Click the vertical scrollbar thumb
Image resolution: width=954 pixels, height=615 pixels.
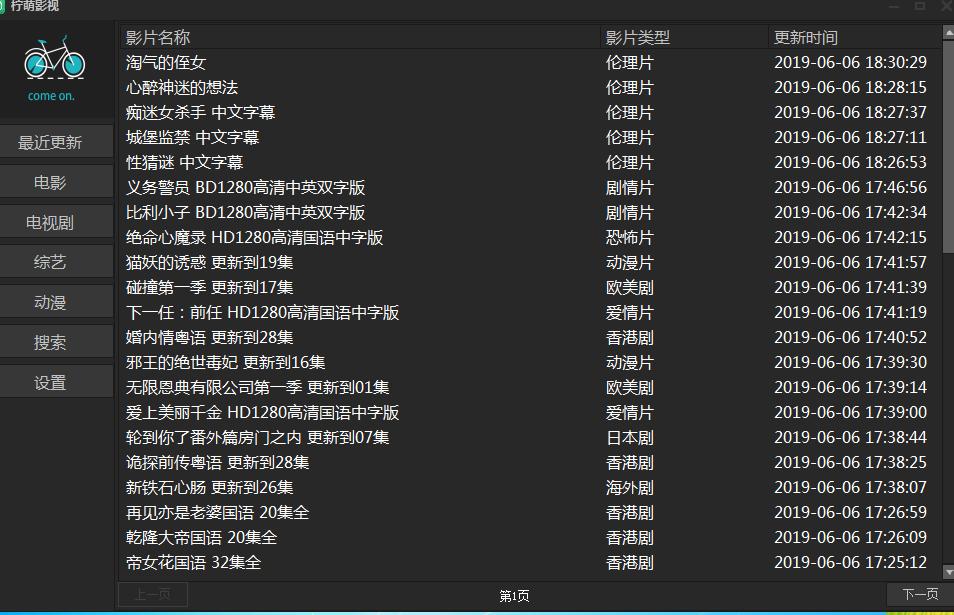[x=948, y=146]
